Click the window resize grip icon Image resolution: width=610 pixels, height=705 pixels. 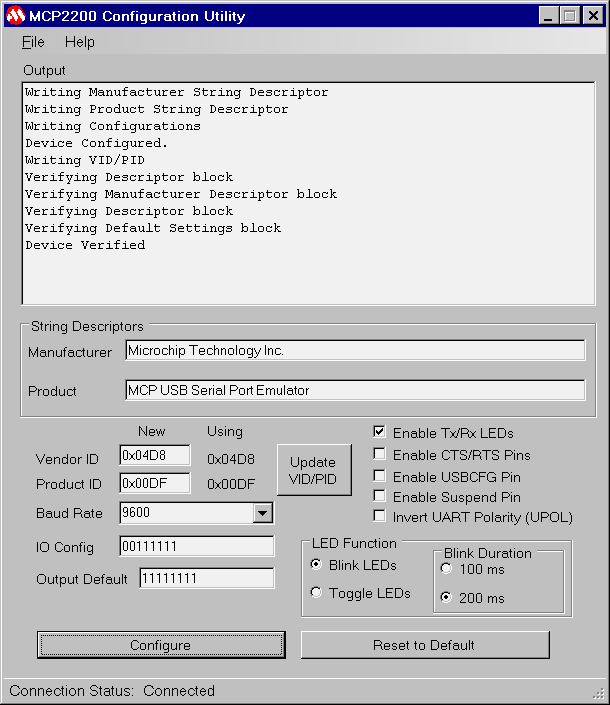tap(599, 693)
